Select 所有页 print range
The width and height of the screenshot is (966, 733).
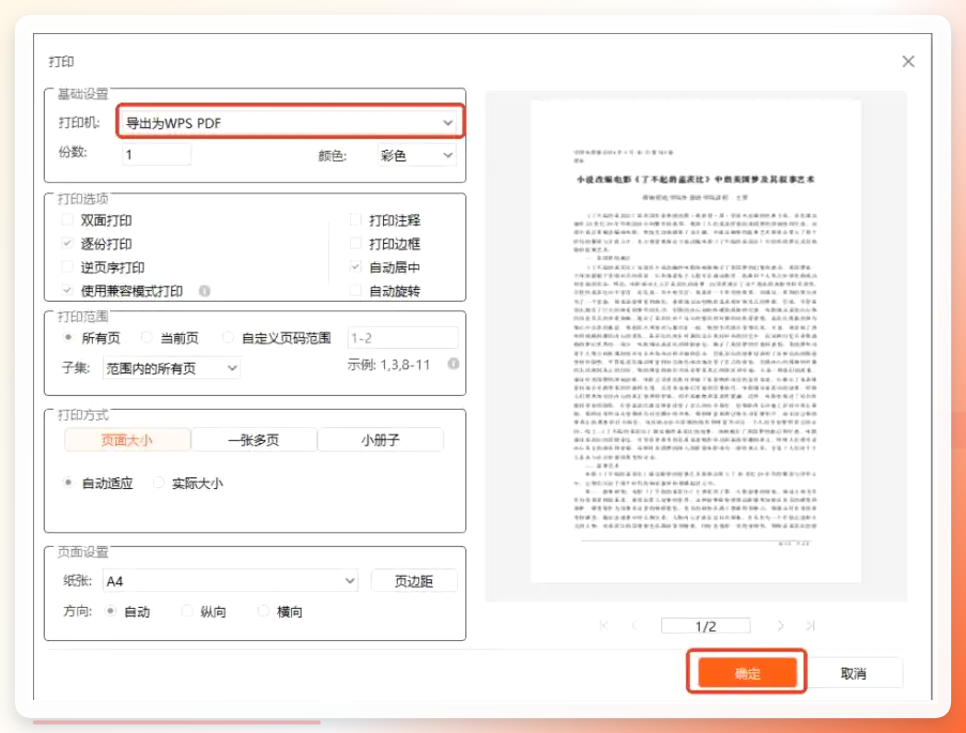click(x=68, y=338)
